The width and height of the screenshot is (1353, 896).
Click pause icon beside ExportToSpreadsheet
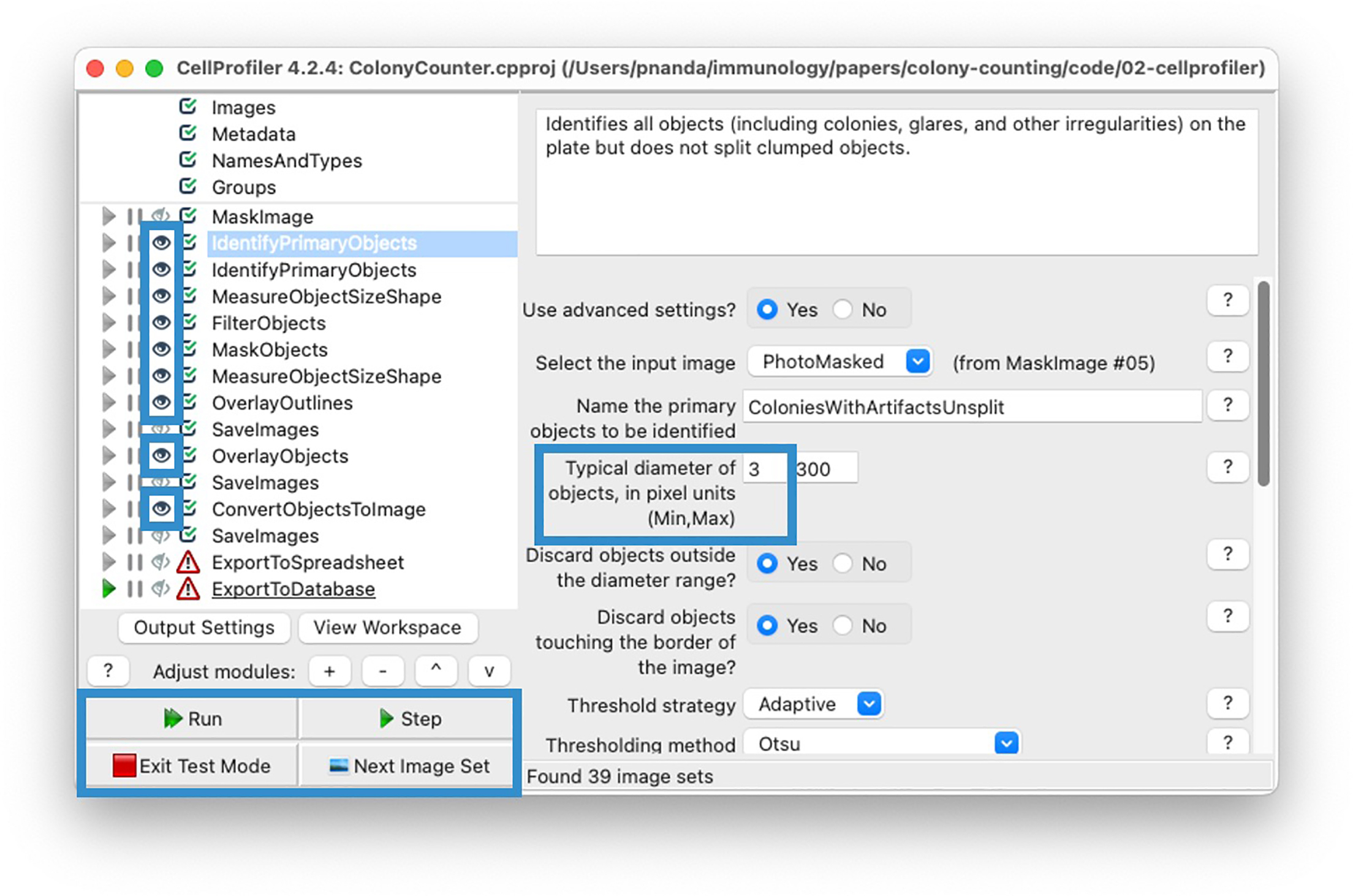[135, 562]
